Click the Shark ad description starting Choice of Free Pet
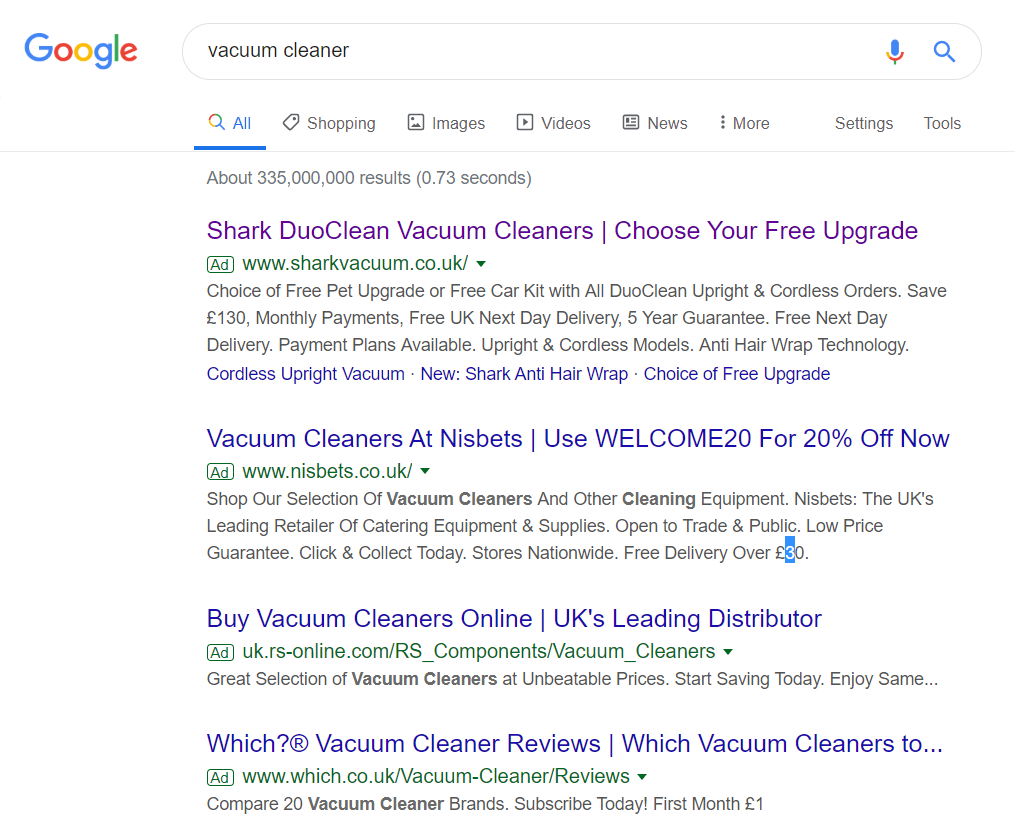The width and height of the screenshot is (1015, 831). 577,318
